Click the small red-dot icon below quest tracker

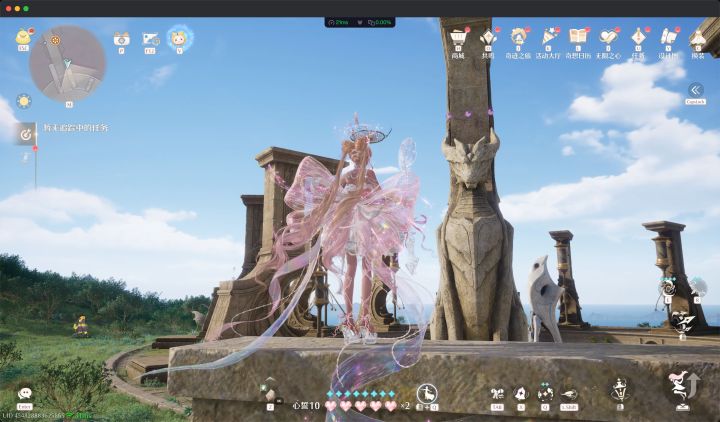point(26,158)
